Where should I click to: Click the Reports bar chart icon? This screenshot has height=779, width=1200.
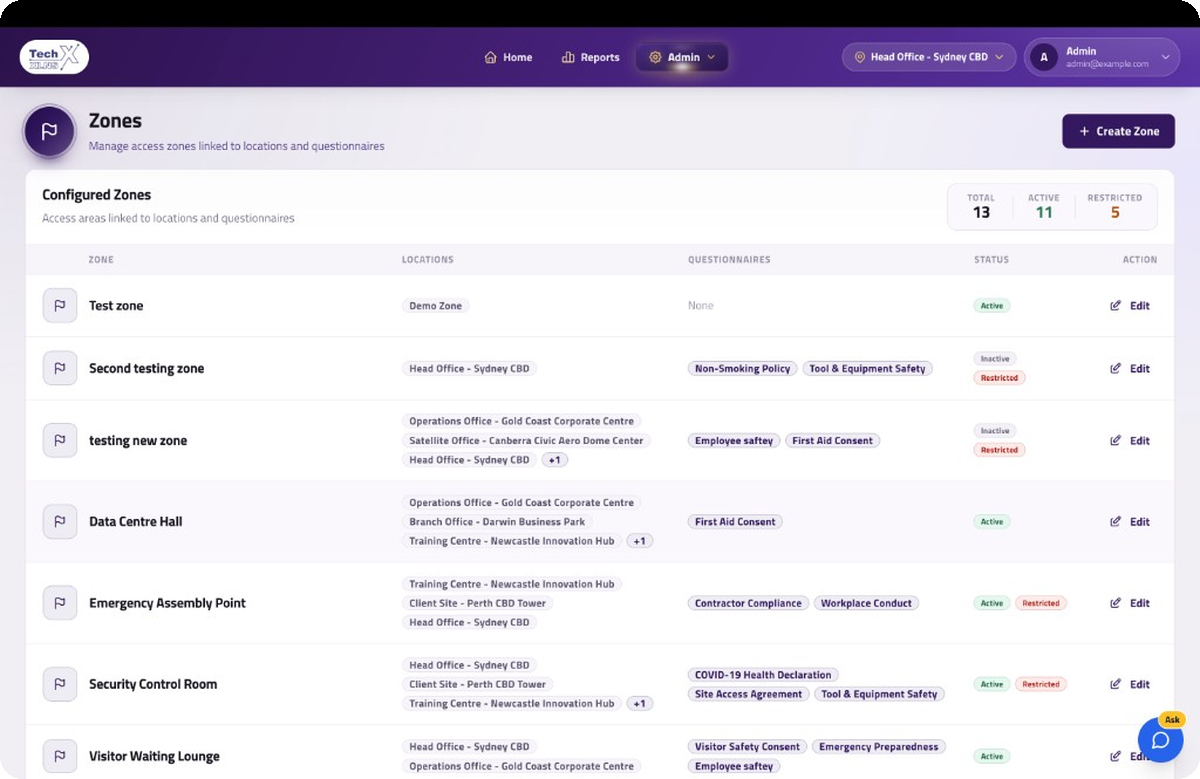pos(568,58)
